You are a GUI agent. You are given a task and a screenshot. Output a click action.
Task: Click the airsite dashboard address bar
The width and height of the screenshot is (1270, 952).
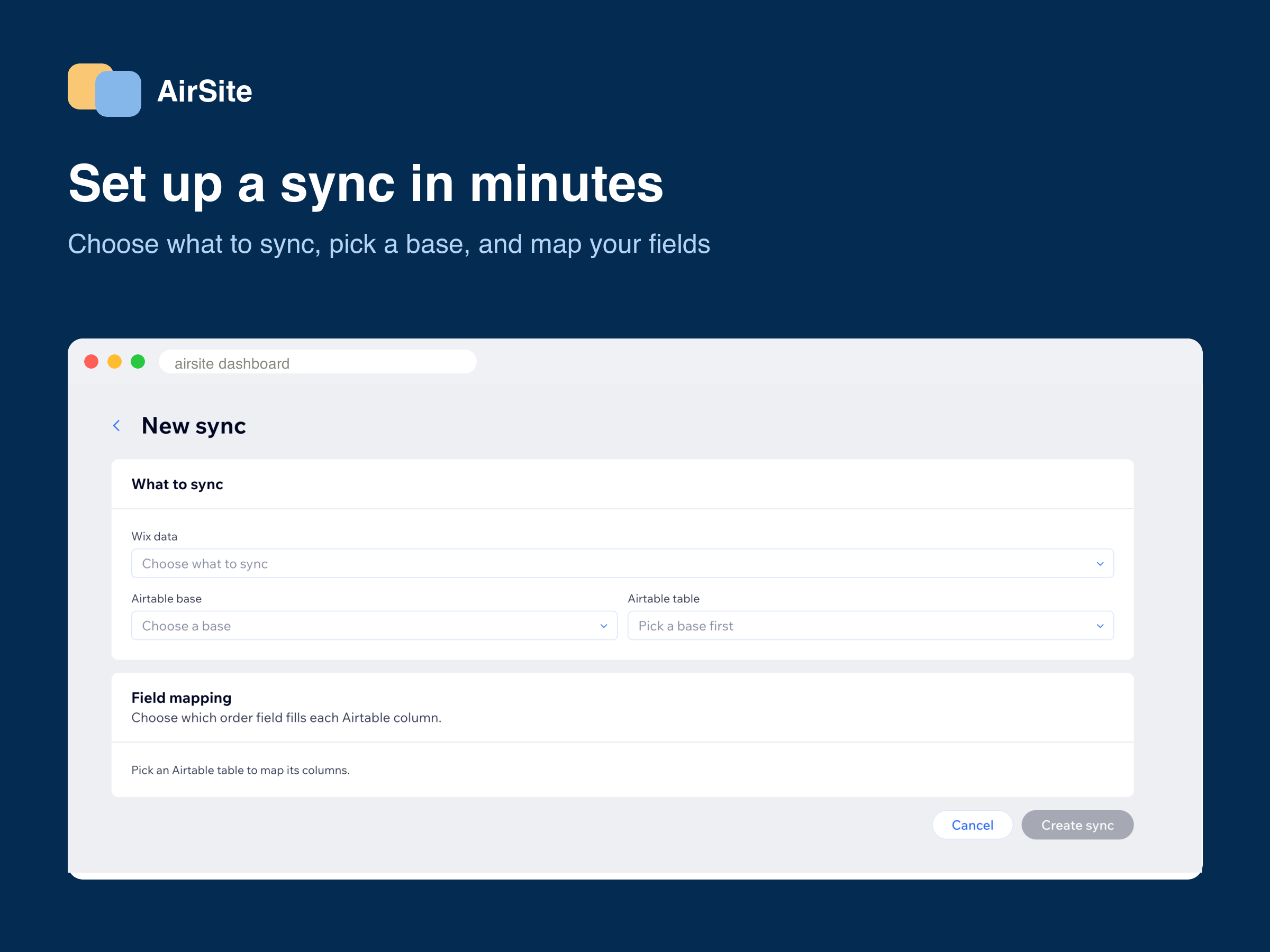317,362
